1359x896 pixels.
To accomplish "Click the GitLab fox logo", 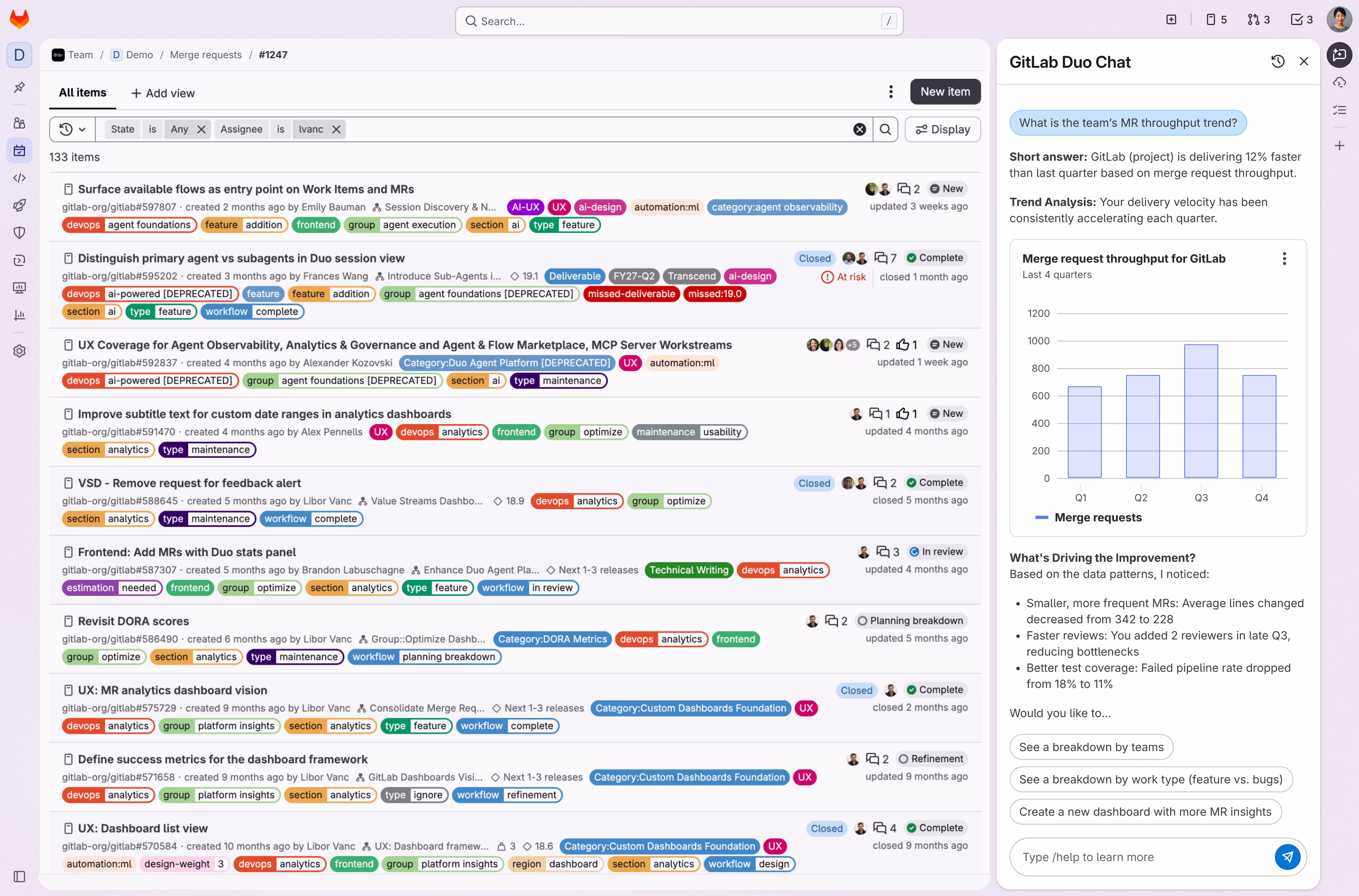I will (x=19, y=19).
